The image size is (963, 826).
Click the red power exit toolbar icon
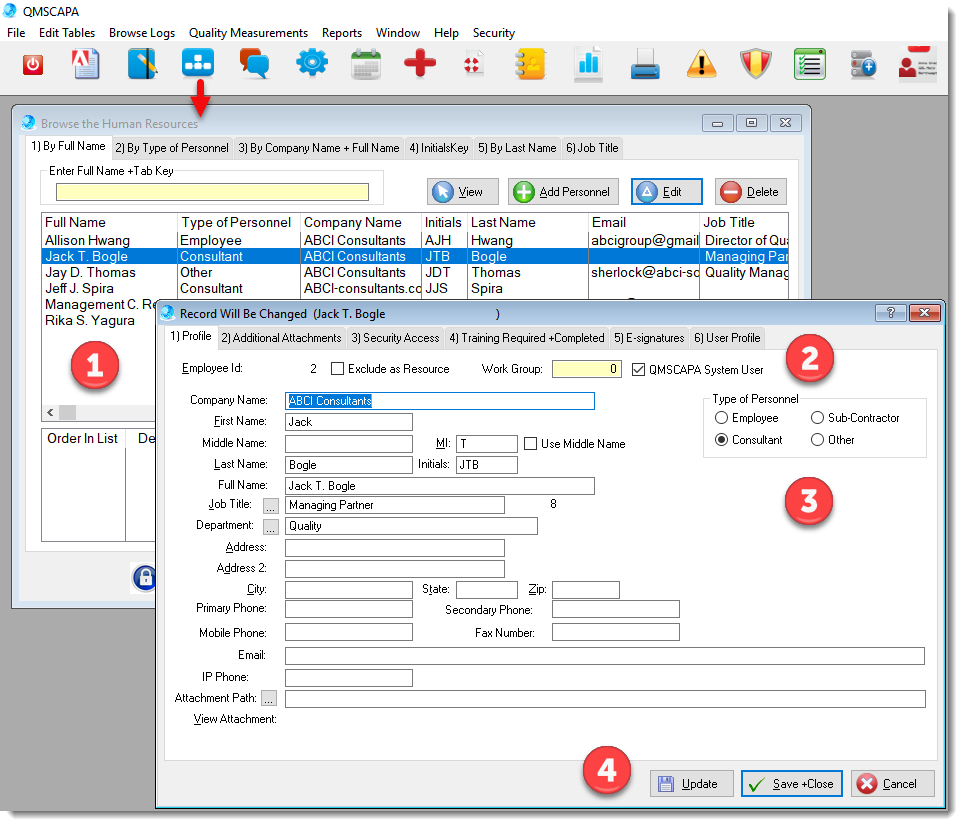(x=33, y=65)
